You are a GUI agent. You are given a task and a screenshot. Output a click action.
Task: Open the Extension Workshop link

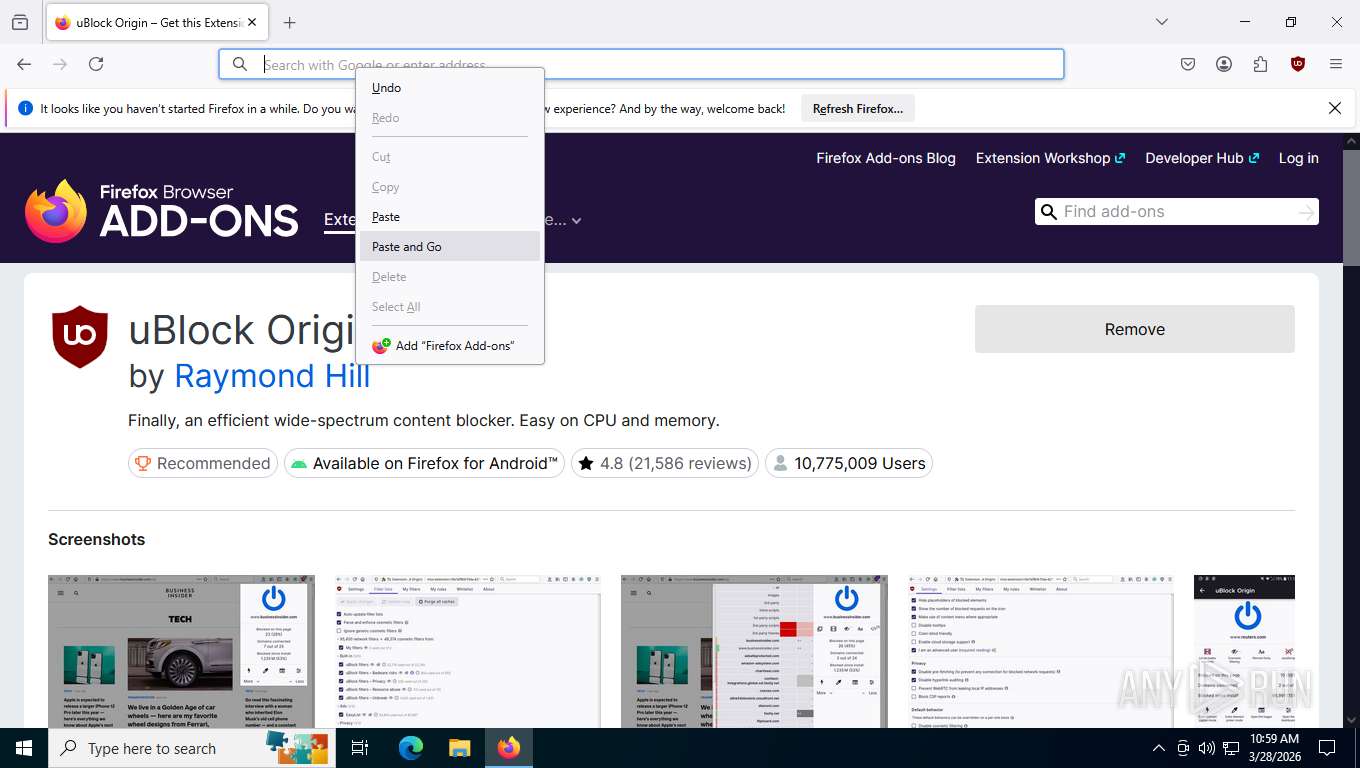click(1050, 158)
